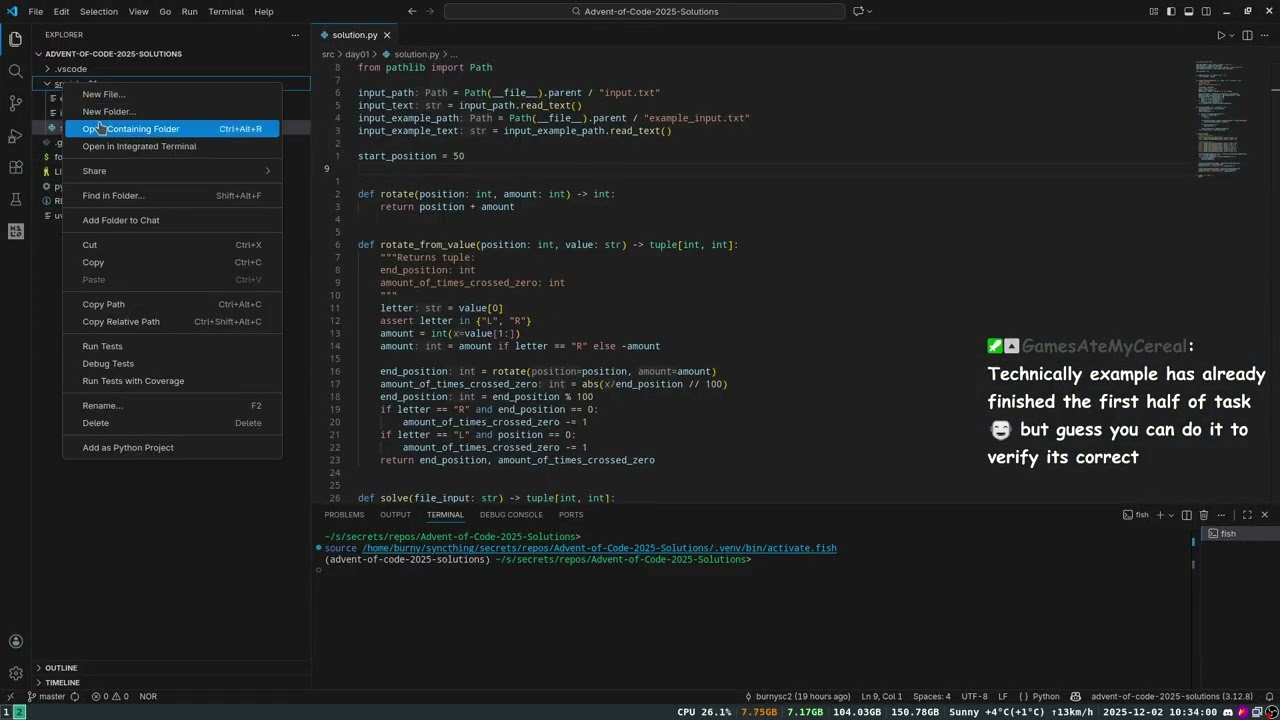This screenshot has width=1280, height=720.
Task: Click the sync changes icon beside master
Action: tap(75, 696)
